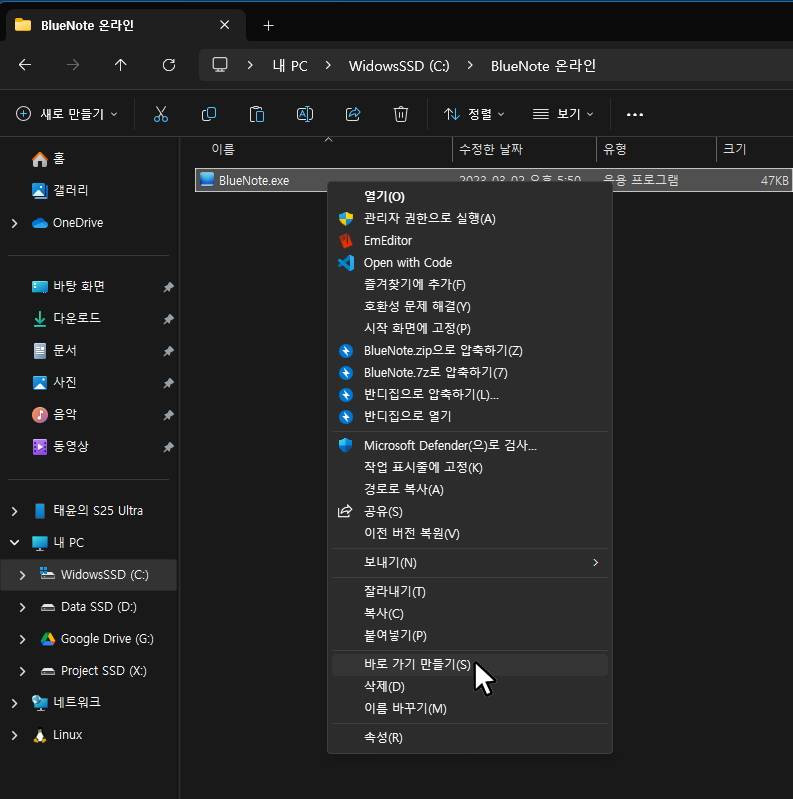This screenshot has width=793, height=799.
Task: Unpin 동영상 using its pin icon
Action: (168, 447)
